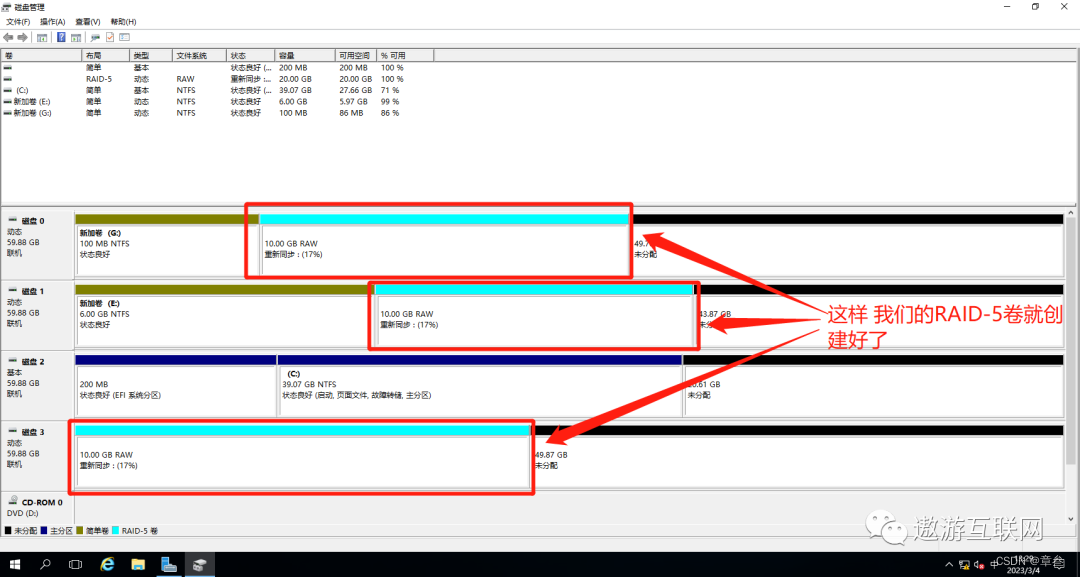Open taskbar search magnifier

point(45,565)
